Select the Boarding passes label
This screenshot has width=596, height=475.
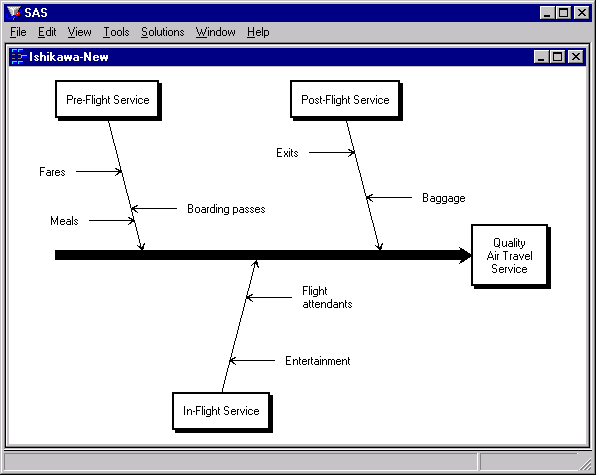226,209
